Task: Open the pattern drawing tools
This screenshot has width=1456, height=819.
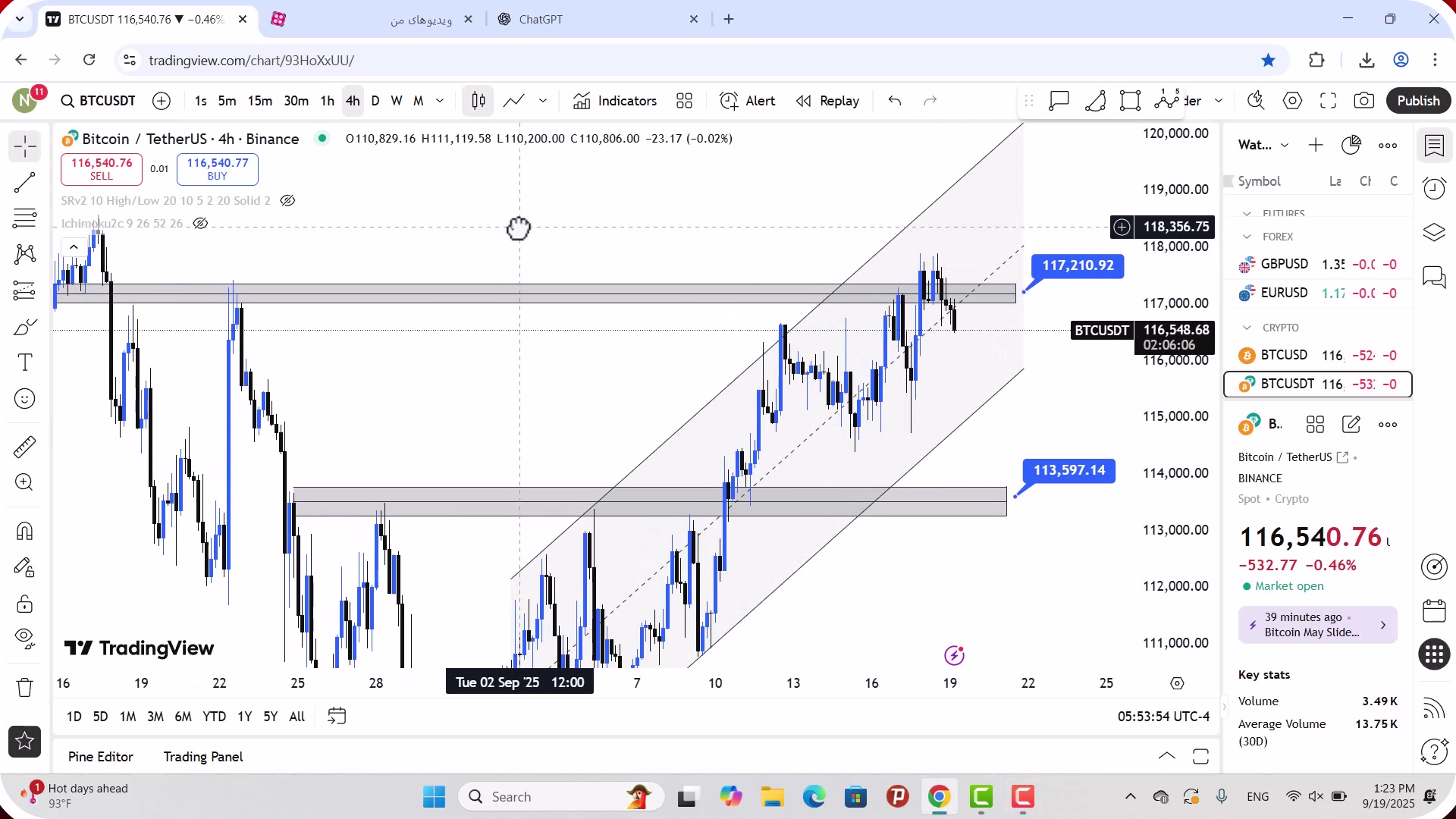Action: [x=25, y=254]
